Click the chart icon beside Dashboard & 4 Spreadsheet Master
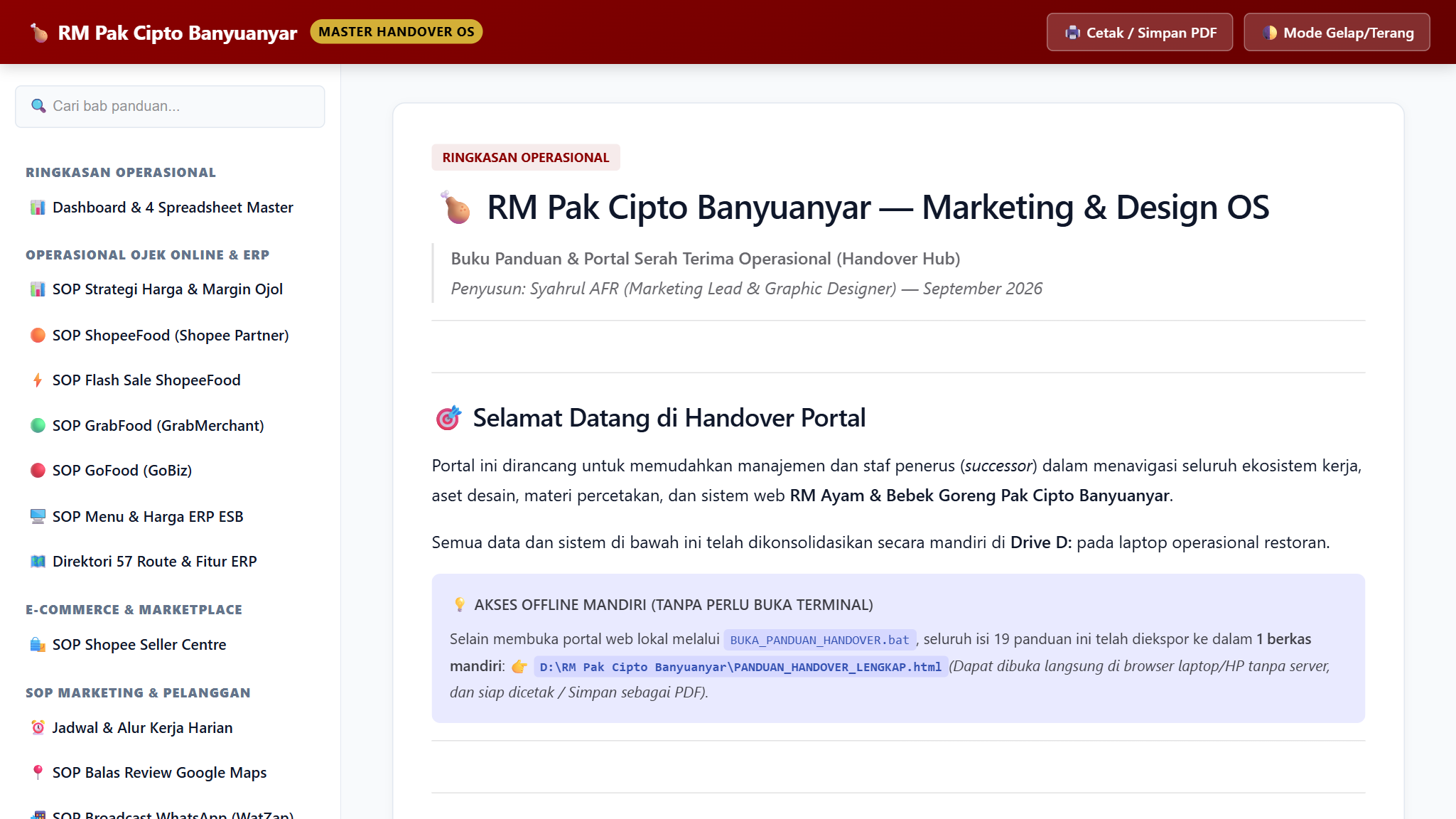 tap(38, 208)
